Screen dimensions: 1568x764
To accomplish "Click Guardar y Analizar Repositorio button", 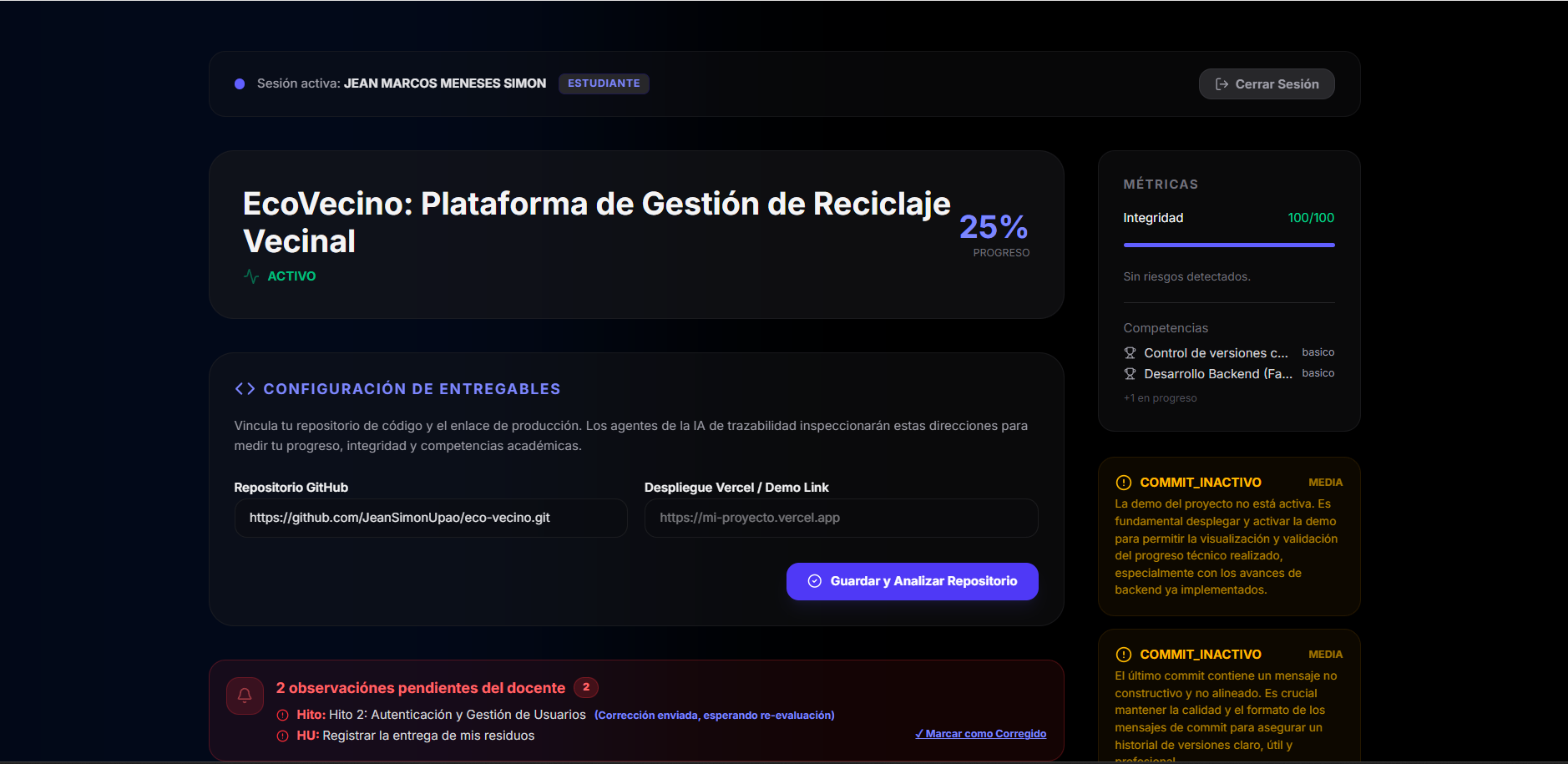I will (913, 581).
